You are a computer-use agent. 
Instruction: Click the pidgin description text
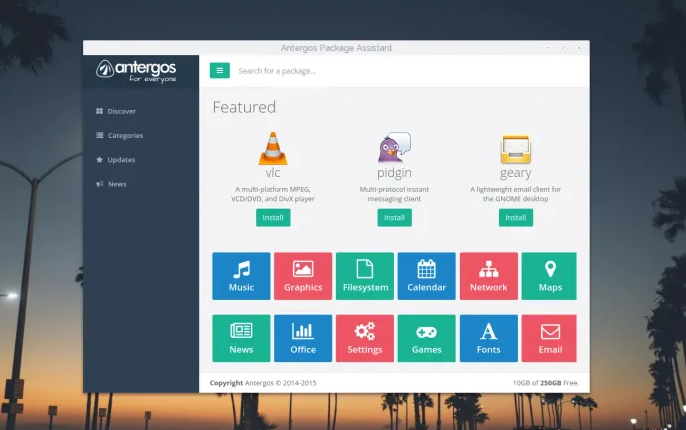[x=394, y=194]
